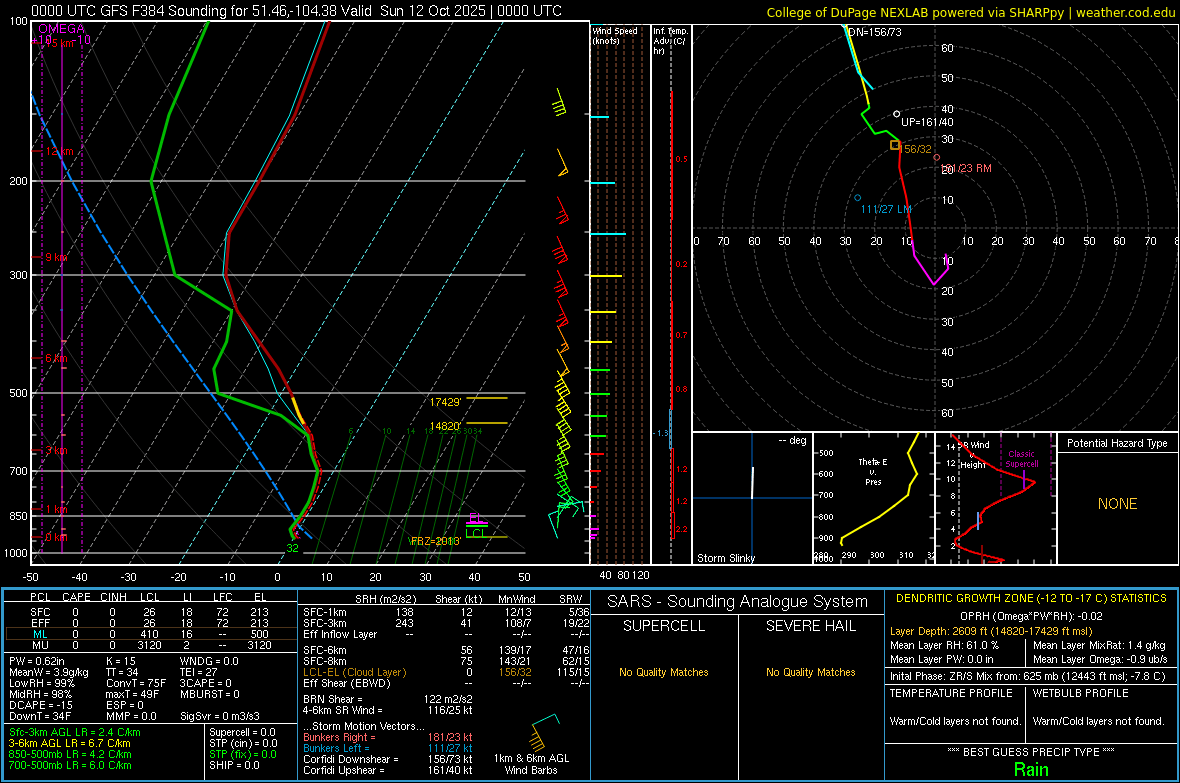Click the SHIP = 0.0 value

[x=234, y=766]
